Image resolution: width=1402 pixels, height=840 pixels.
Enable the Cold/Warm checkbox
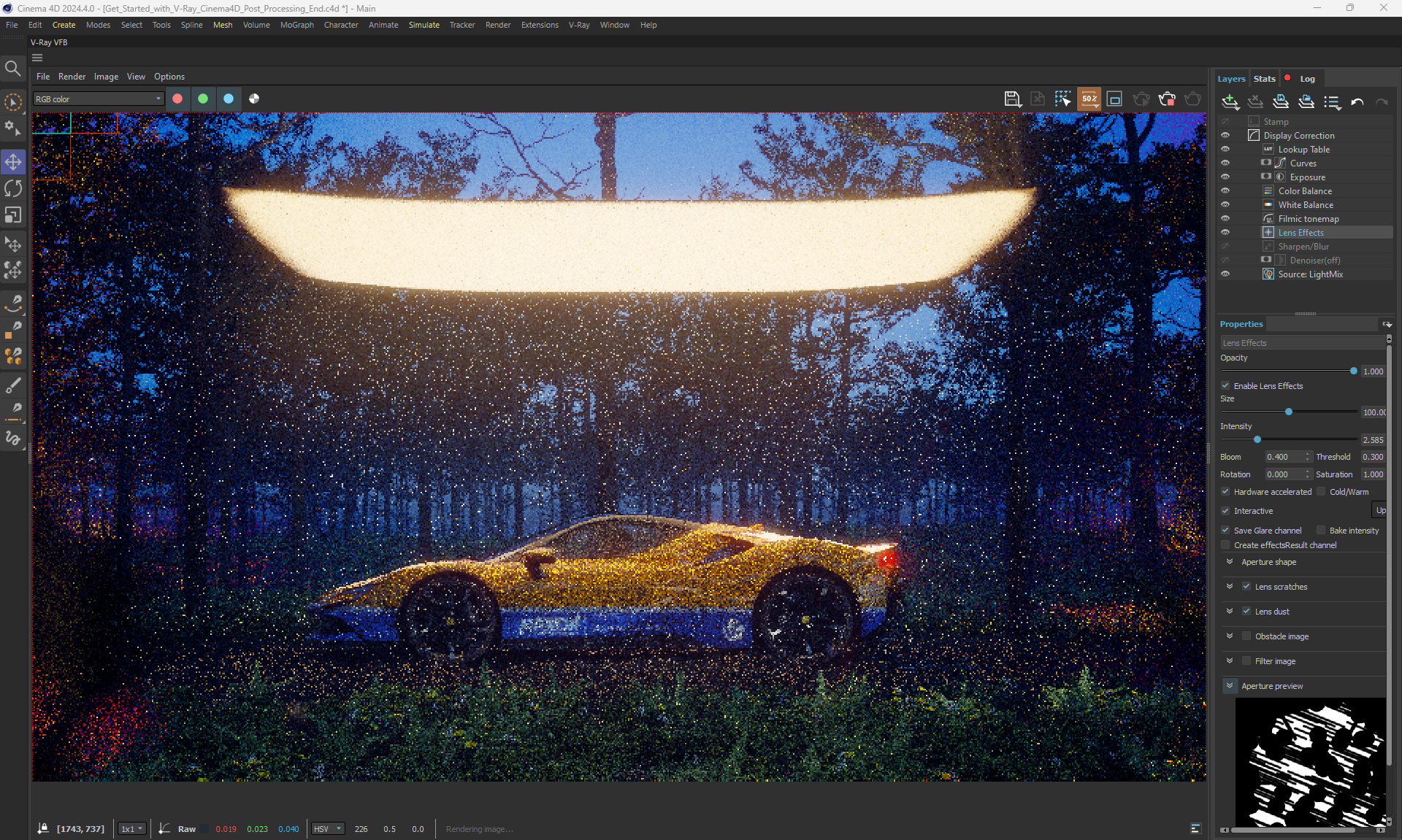coord(1321,491)
